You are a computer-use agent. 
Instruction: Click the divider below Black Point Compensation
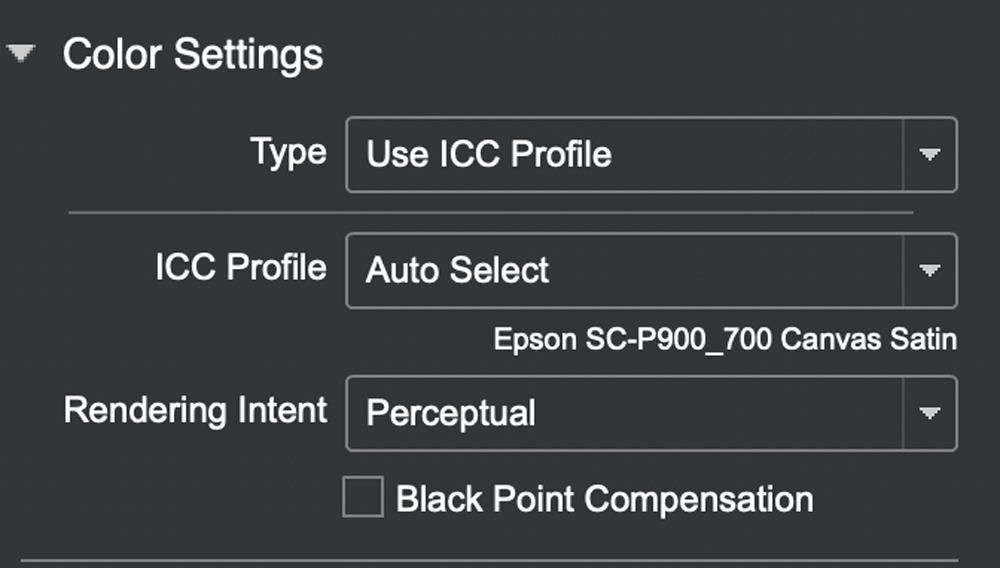tap(490, 560)
